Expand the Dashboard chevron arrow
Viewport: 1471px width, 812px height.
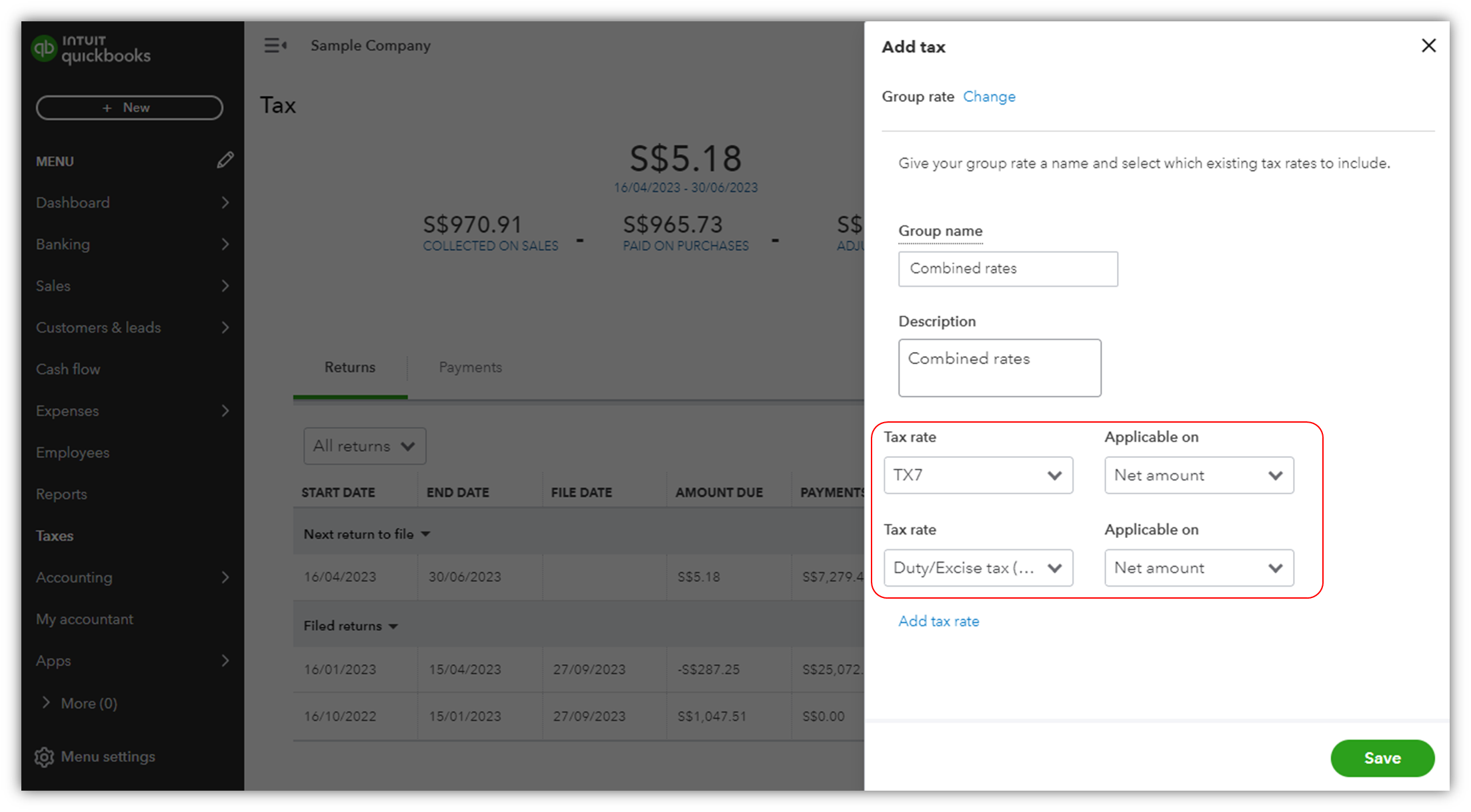[x=225, y=203]
